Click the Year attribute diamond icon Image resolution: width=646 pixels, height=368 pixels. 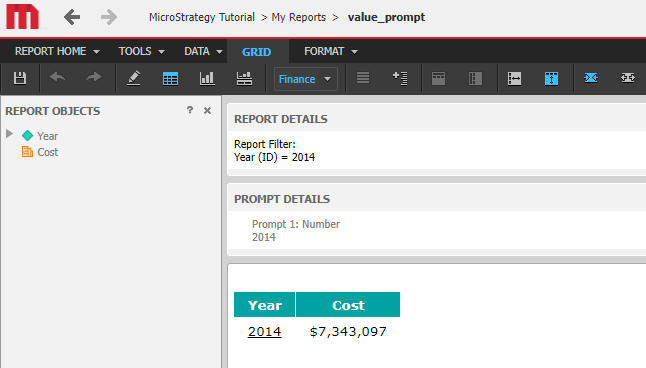pos(27,136)
